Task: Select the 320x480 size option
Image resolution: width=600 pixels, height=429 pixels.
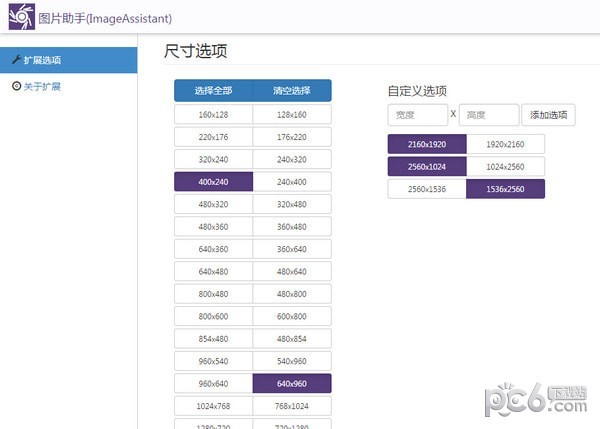Action: tap(292, 204)
